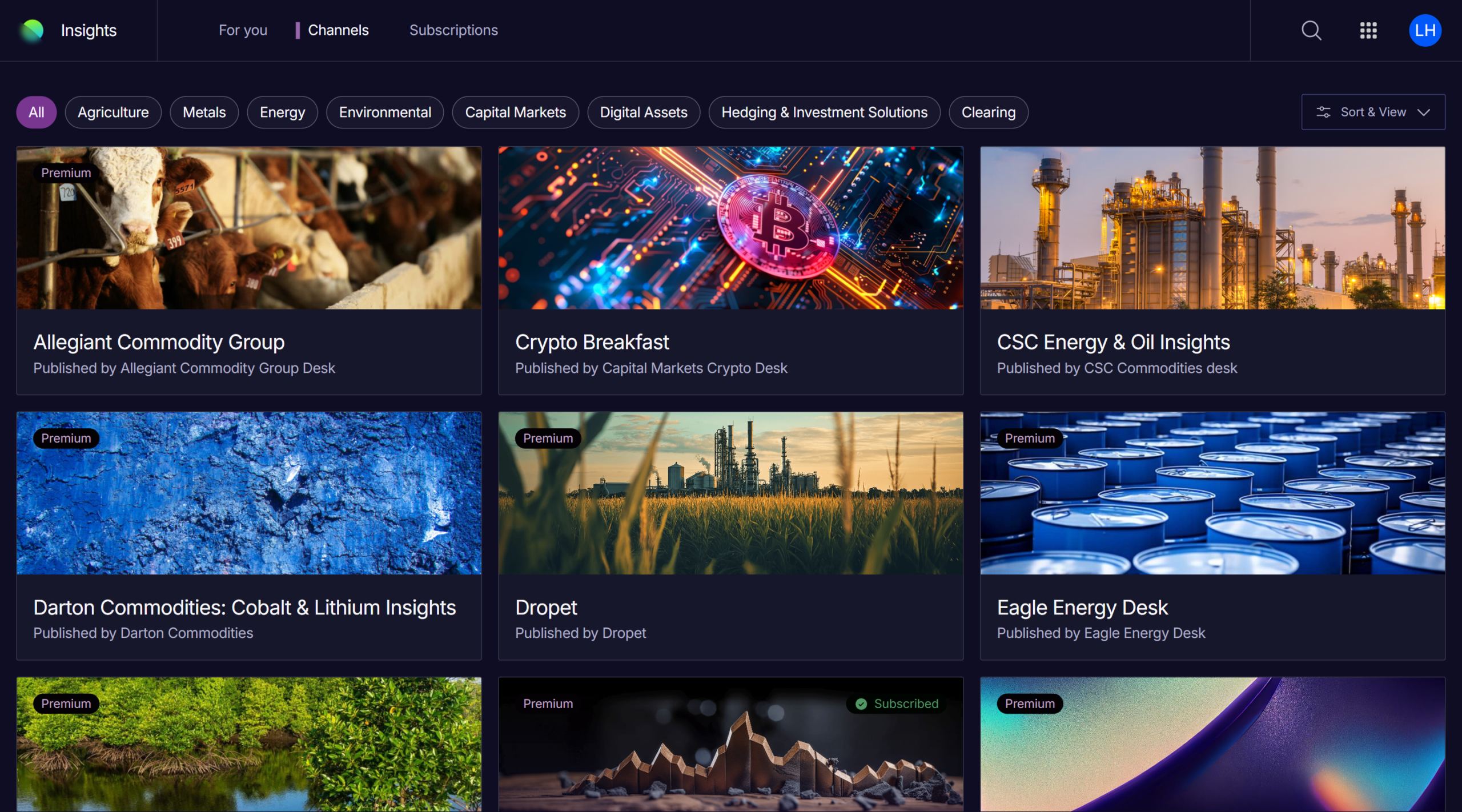
Task: Filter channels by Clearing
Action: tap(989, 112)
